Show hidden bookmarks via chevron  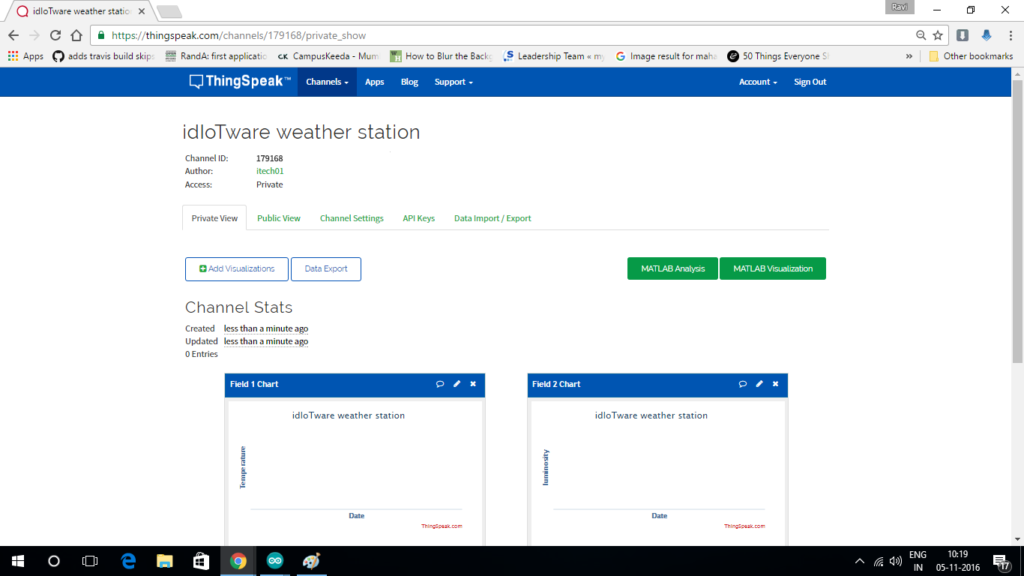(x=908, y=56)
